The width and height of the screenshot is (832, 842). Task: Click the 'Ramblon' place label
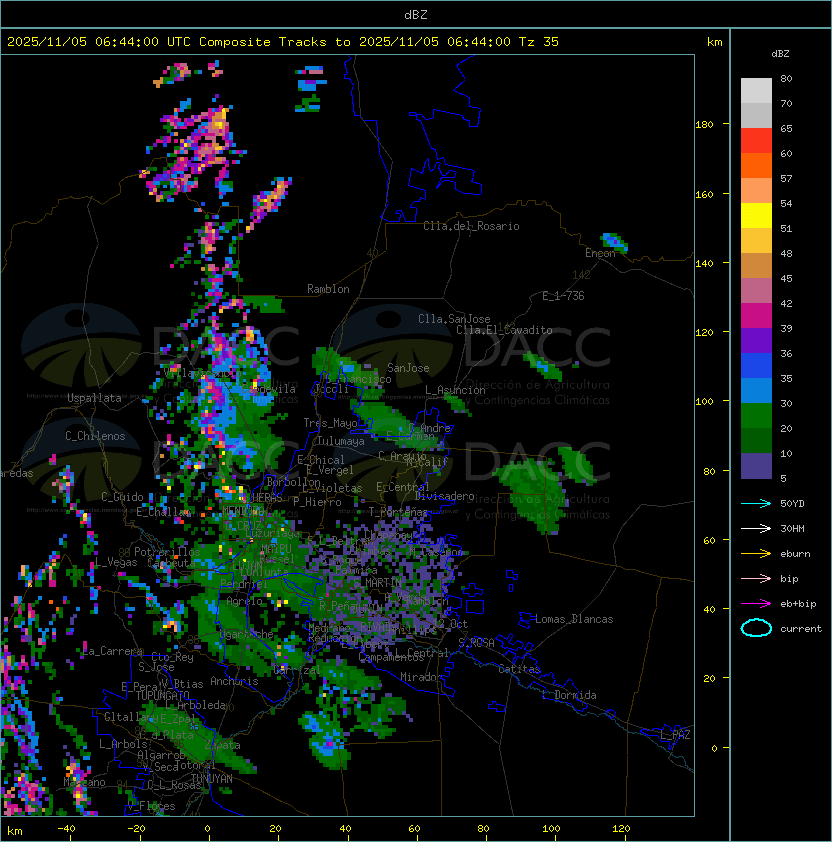pyautogui.click(x=328, y=289)
